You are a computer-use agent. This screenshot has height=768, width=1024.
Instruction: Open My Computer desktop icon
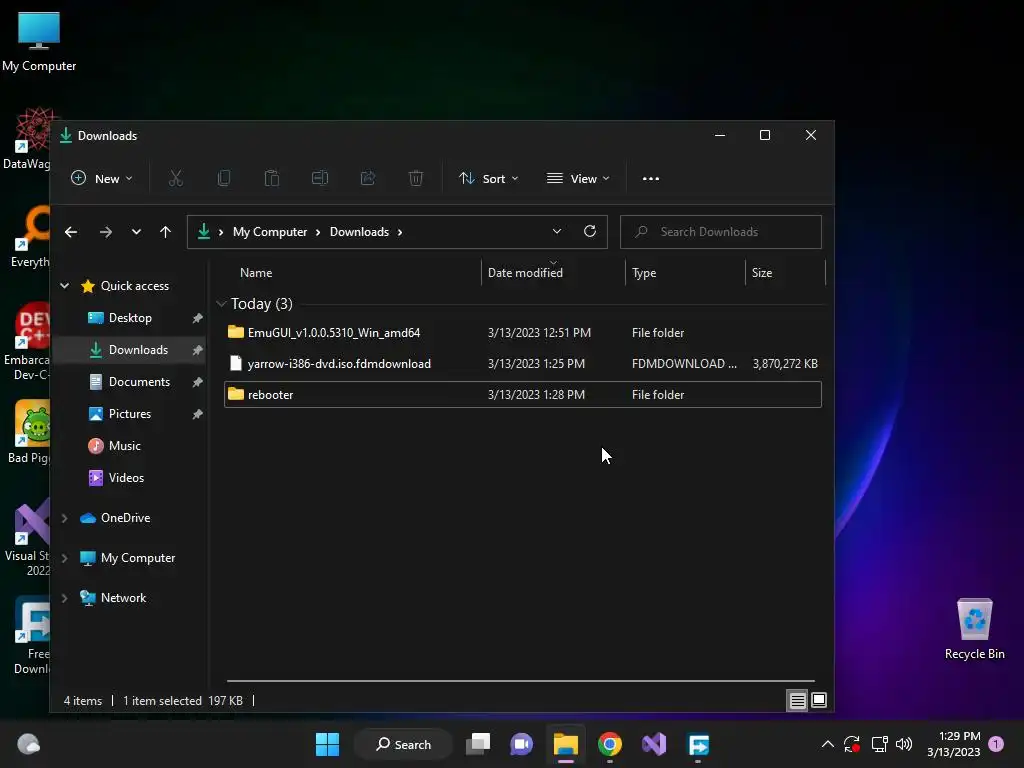click(39, 41)
